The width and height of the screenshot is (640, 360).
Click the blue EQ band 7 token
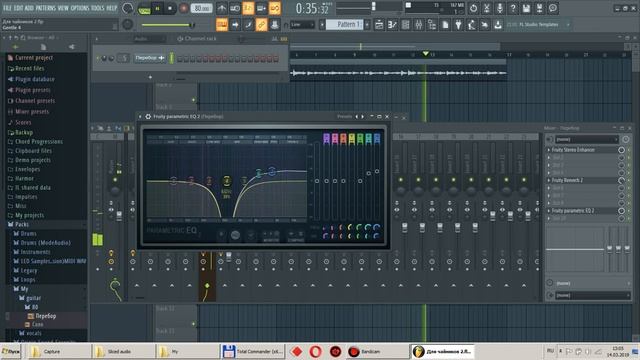(377, 138)
